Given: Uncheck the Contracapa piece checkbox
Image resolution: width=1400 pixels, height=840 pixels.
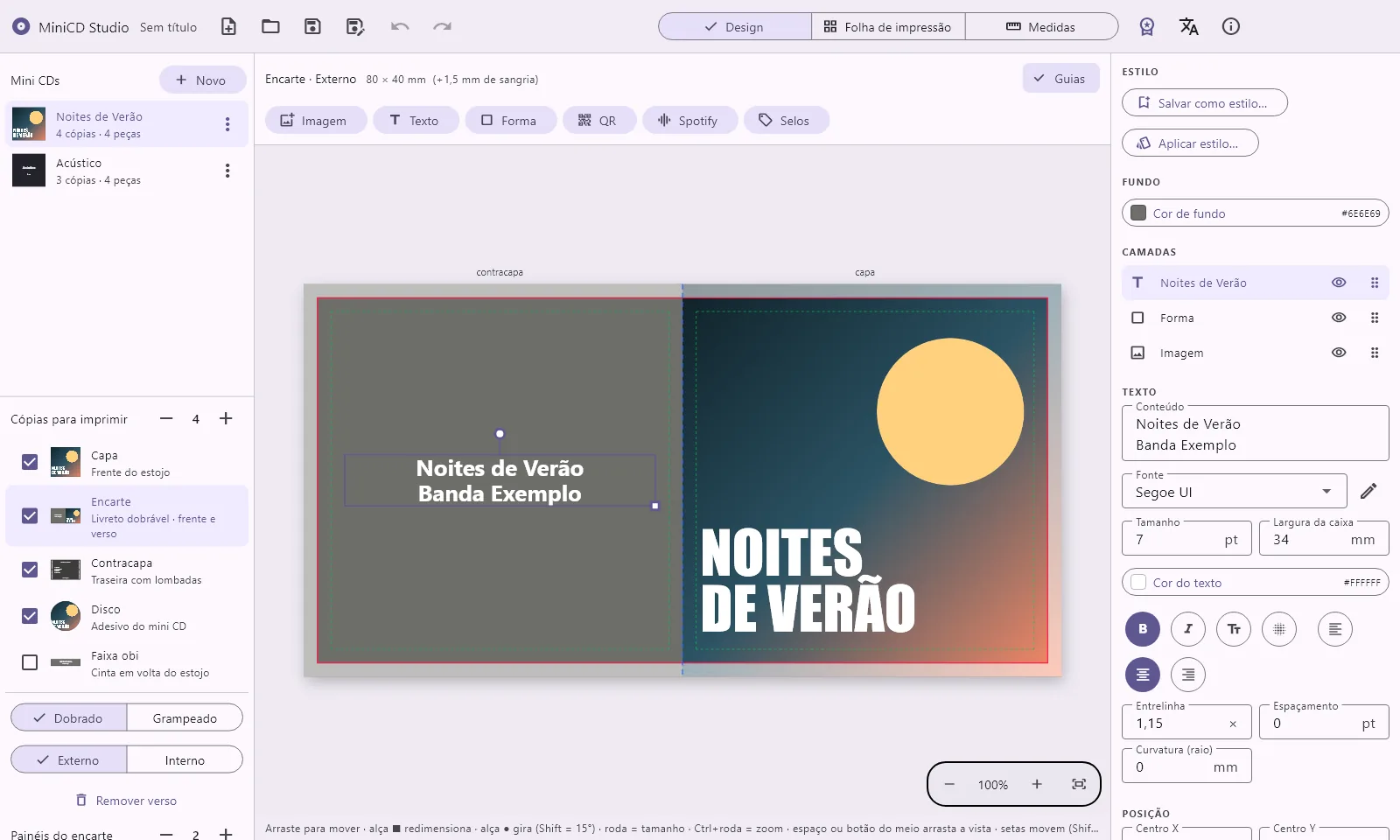Looking at the screenshot, I should click(30, 570).
